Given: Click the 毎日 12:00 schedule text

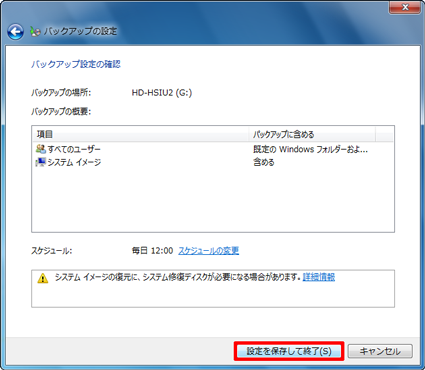Looking at the screenshot, I should [x=152, y=250].
